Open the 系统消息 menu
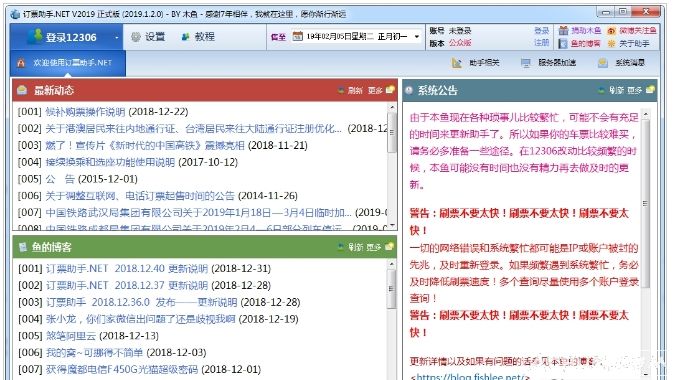The width and height of the screenshot is (674, 380). [630, 63]
